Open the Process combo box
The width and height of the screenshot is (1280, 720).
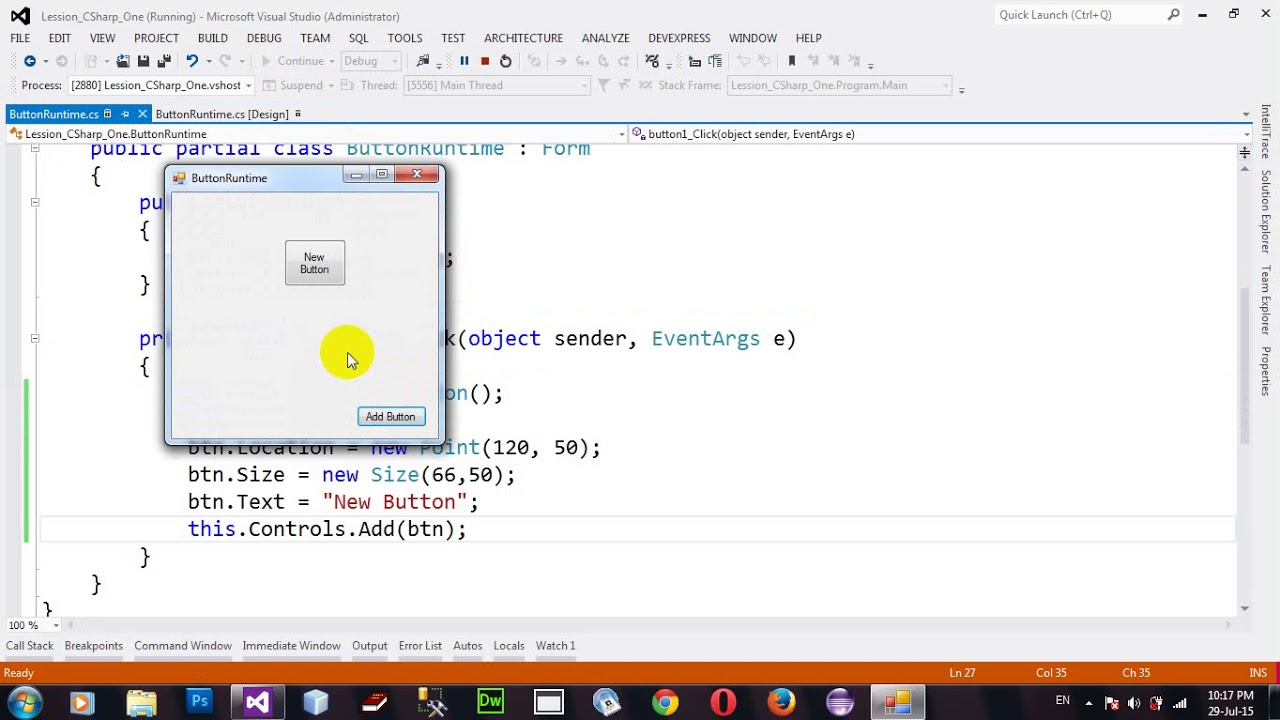(x=161, y=85)
